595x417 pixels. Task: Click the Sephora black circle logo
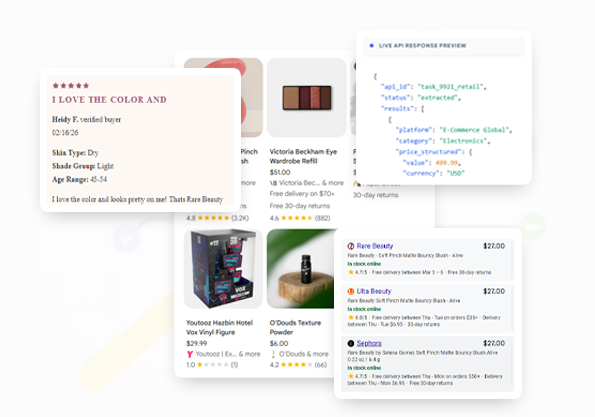pyautogui.click(x=351, y=343)
